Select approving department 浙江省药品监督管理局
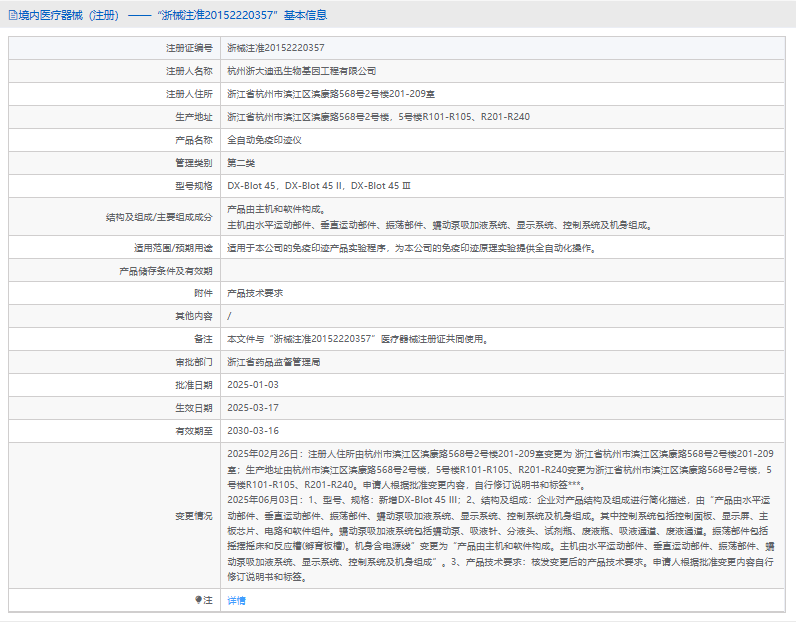The image size is (796, 622). 274,362
